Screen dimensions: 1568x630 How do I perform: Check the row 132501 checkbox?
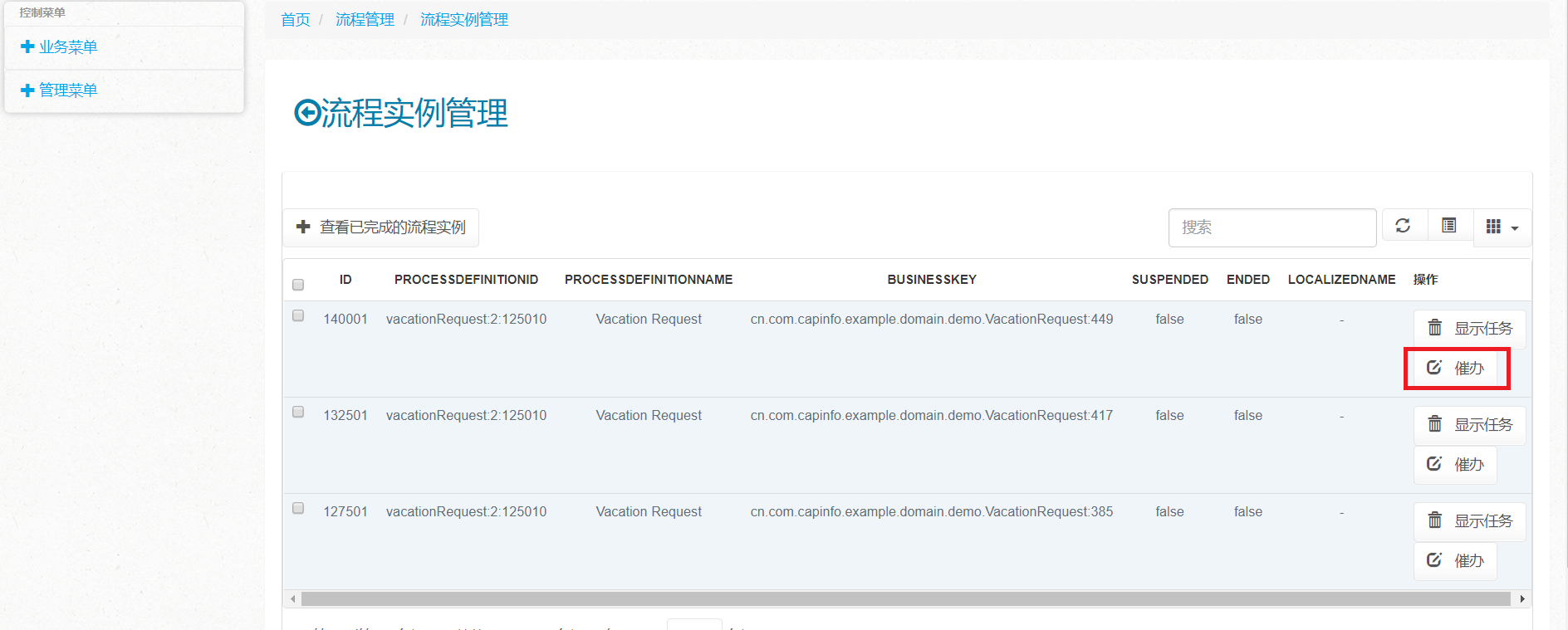pos(298,412)
